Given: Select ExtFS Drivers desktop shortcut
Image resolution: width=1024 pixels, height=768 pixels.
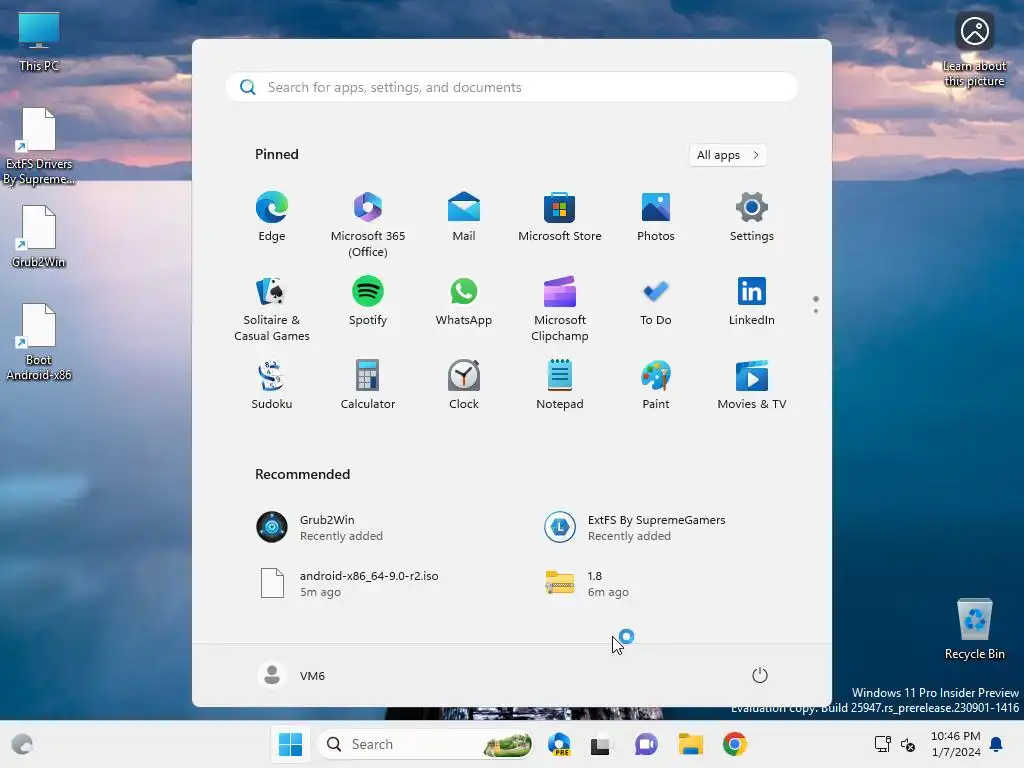Looking at the screenshot, I should (x=39, y=146).
